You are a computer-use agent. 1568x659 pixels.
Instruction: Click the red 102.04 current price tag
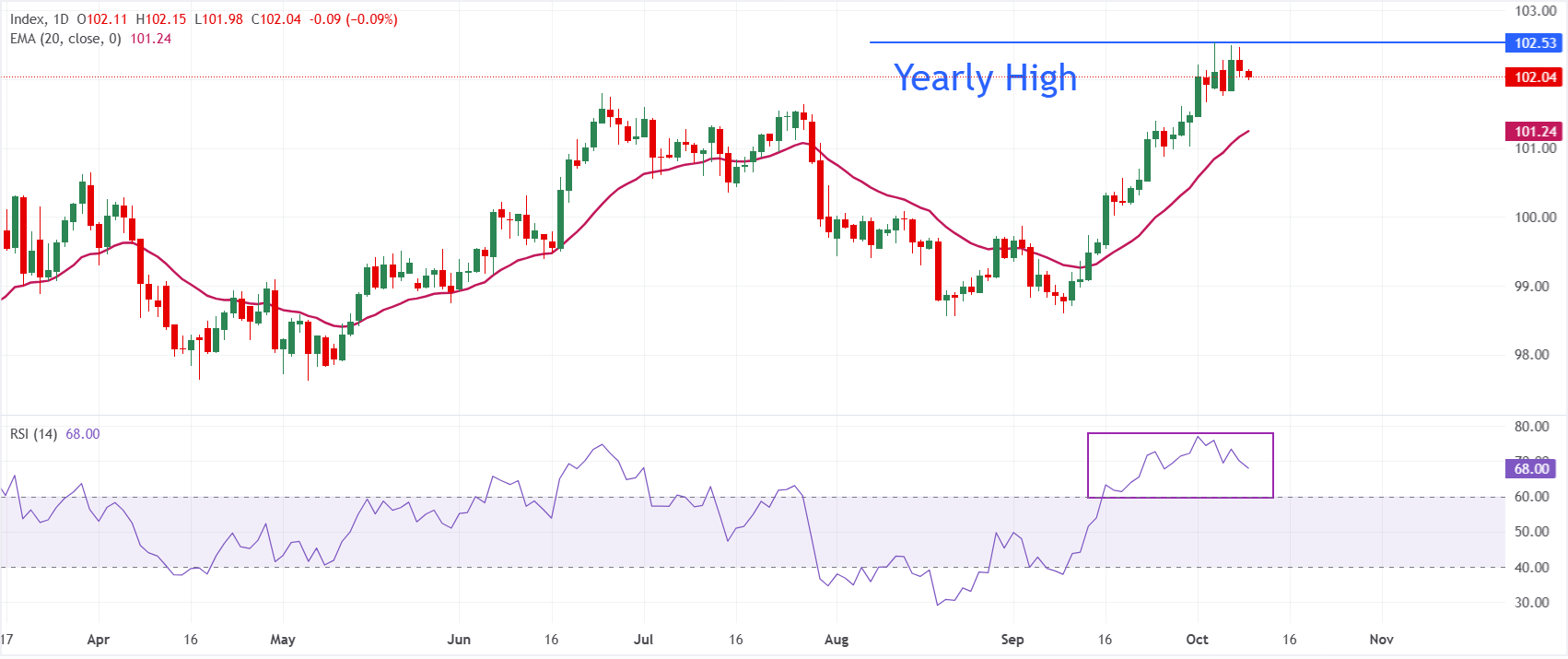coord(1534,76)
